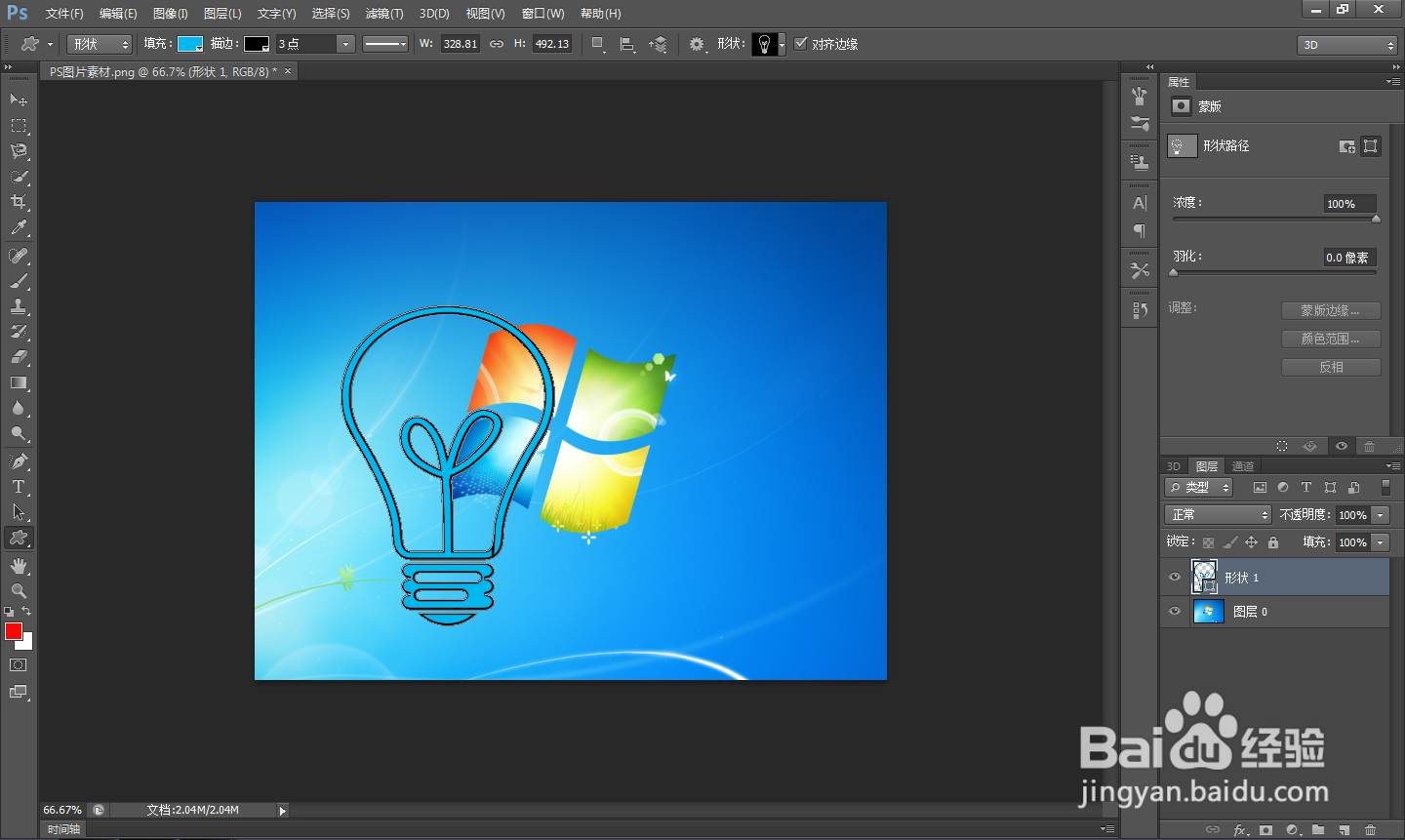
Task: Open the tool preset picker arrow
Action: 50,44
